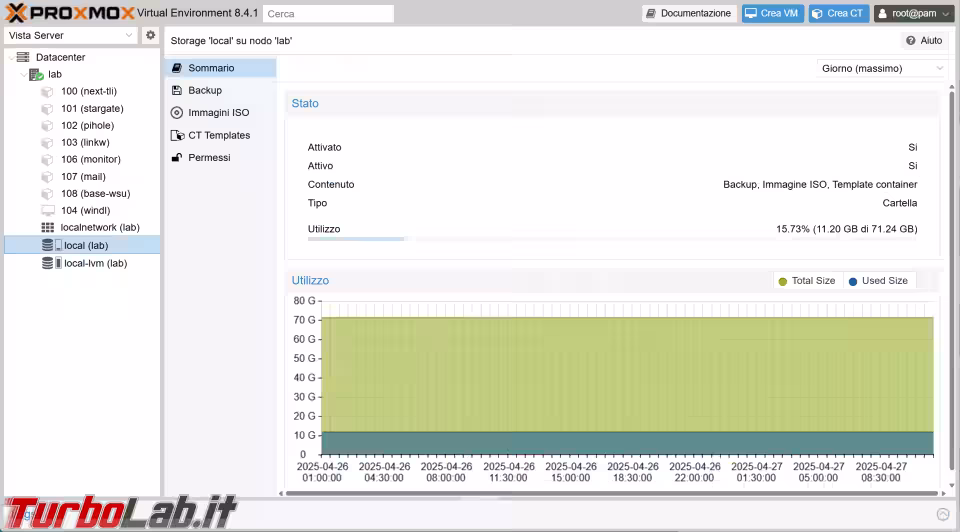Toggle Total Size series in legend
The image size is (960, 532).
[807, 280]
